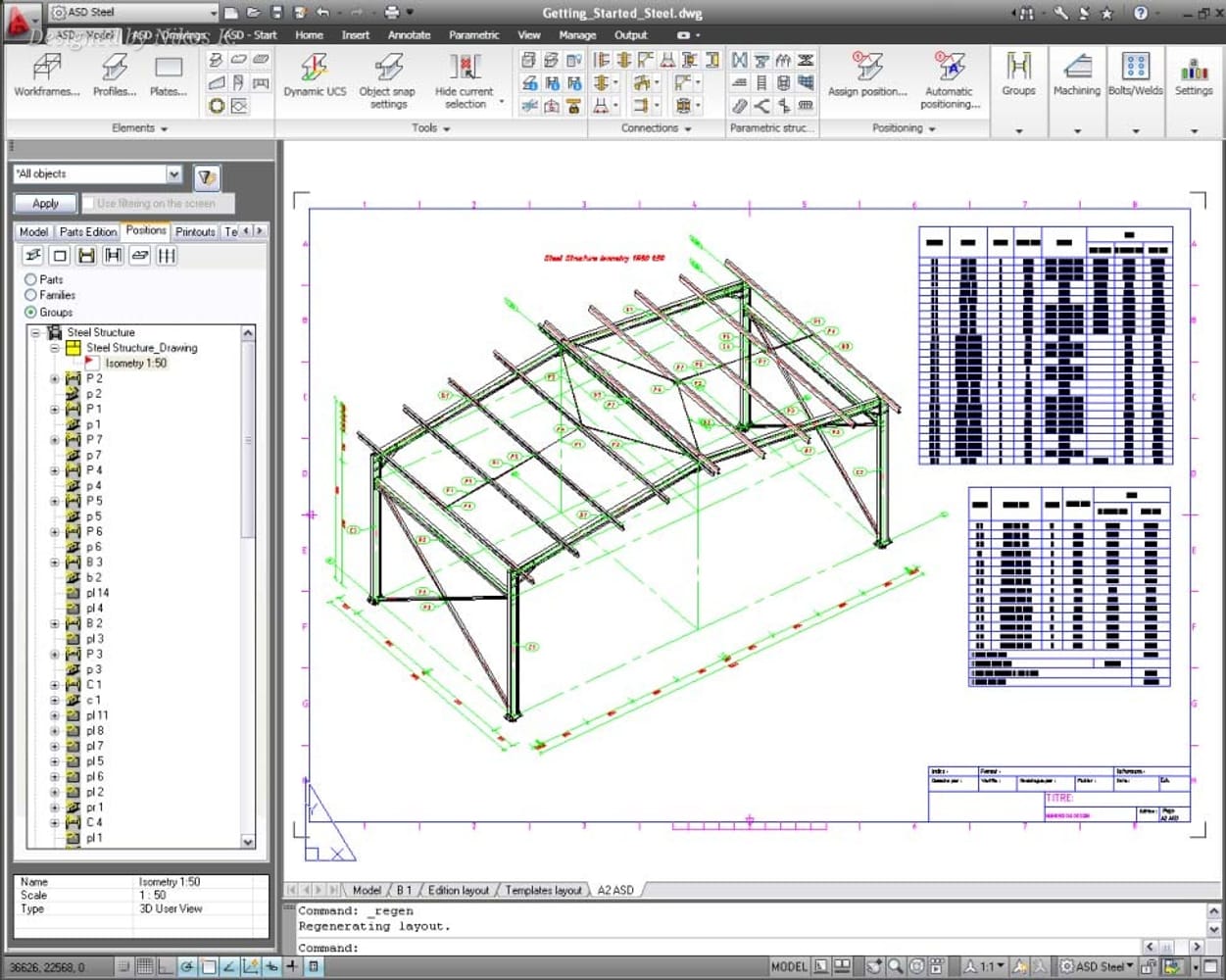Click the Apply button

coord(45,204)
